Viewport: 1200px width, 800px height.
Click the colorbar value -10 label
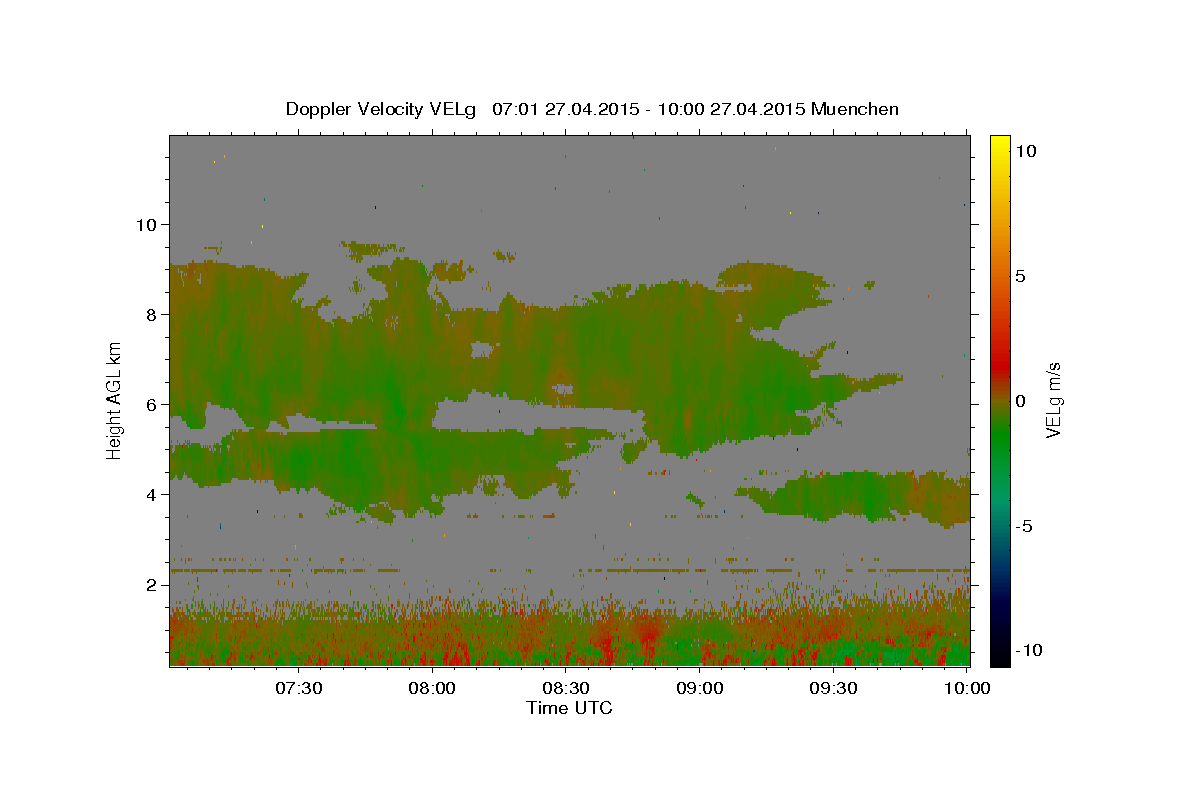point(1029,651)
